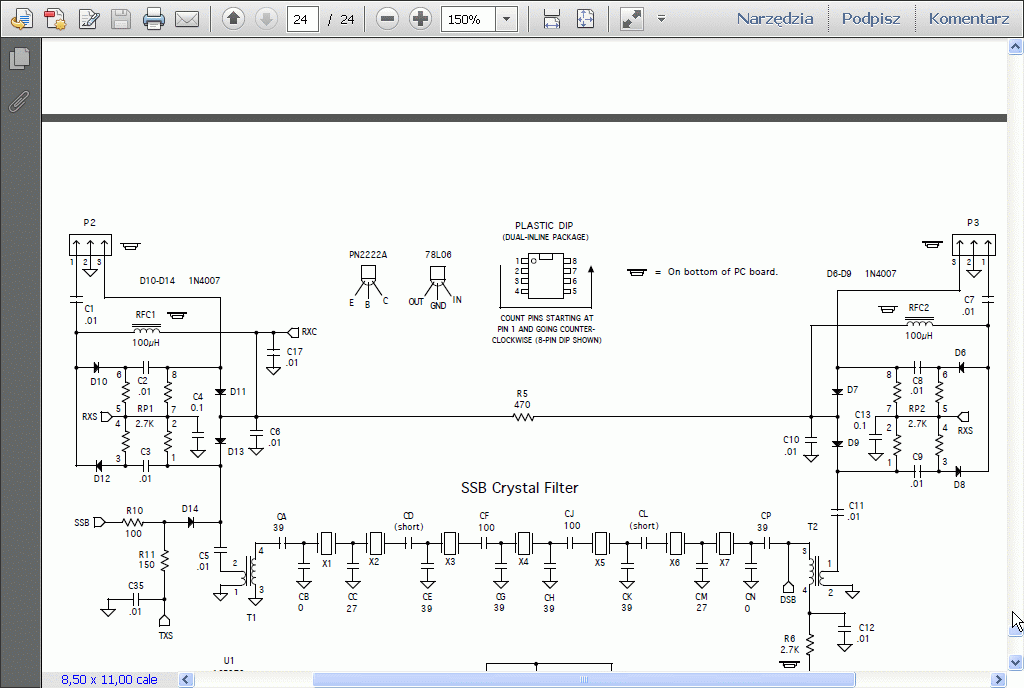
Task: Click the Create PDF online icon
Action: click(x=55, y=18)
